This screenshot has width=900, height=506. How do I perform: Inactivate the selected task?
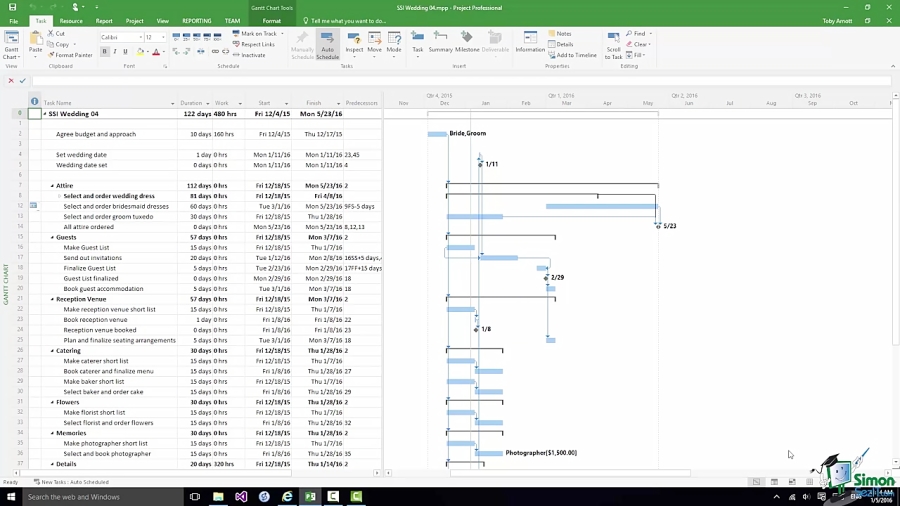coord(249,55)
